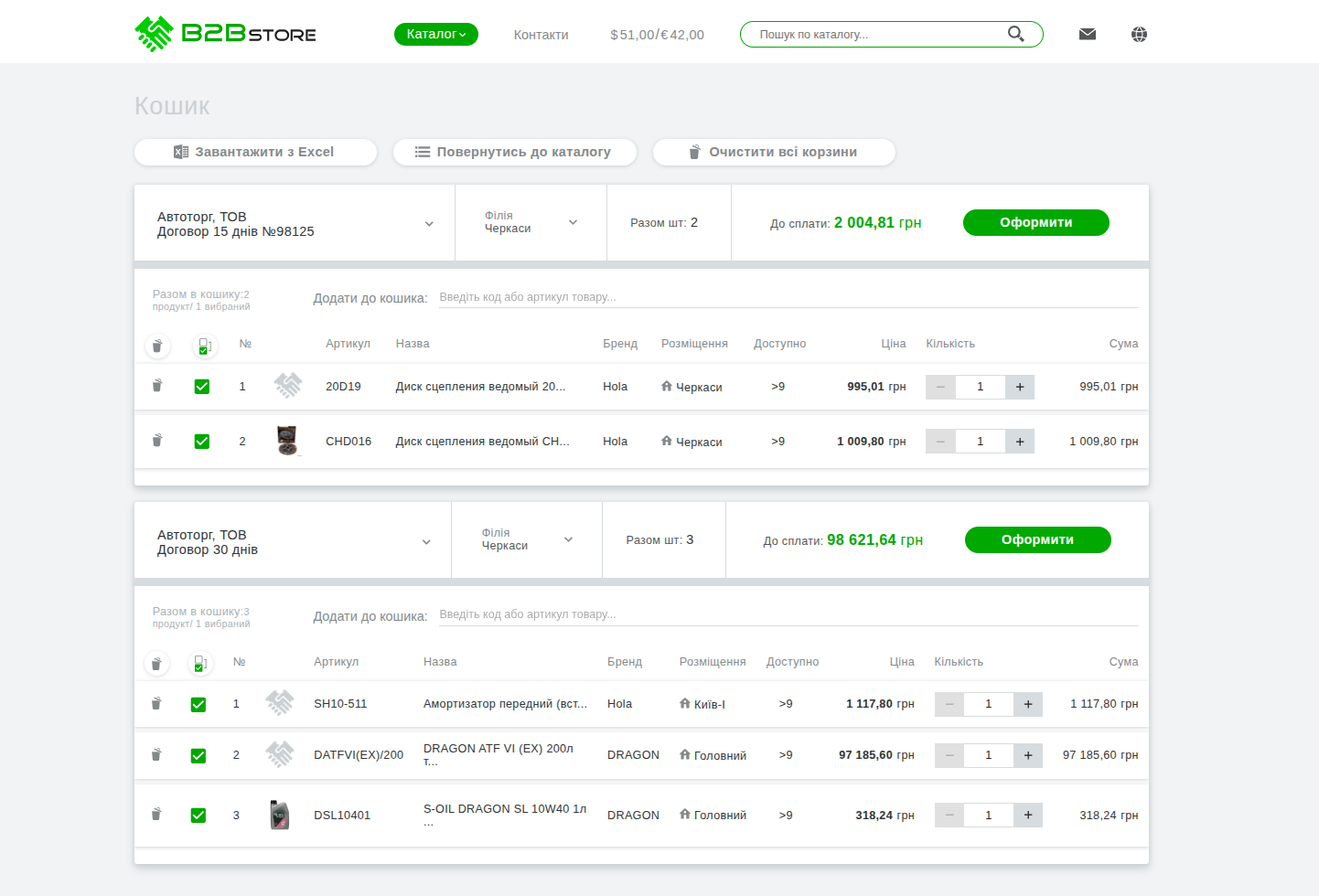Delete item 20D19 using trash icon
The height and width of the screenshot is (896, 1319).
[157, 386]
